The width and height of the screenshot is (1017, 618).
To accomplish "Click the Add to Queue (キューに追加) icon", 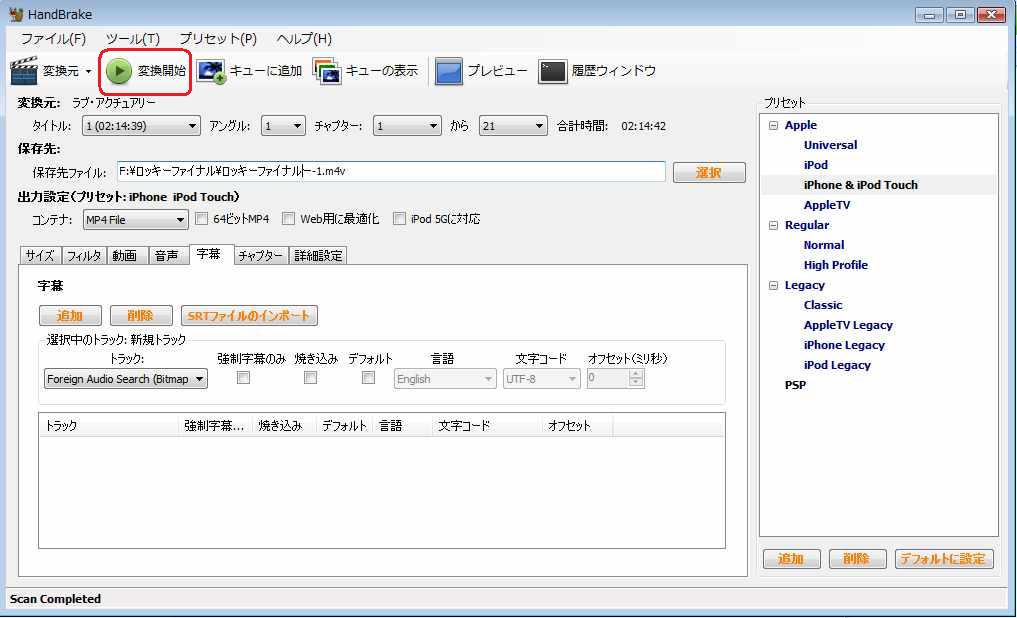I will [x=211, y=71].
